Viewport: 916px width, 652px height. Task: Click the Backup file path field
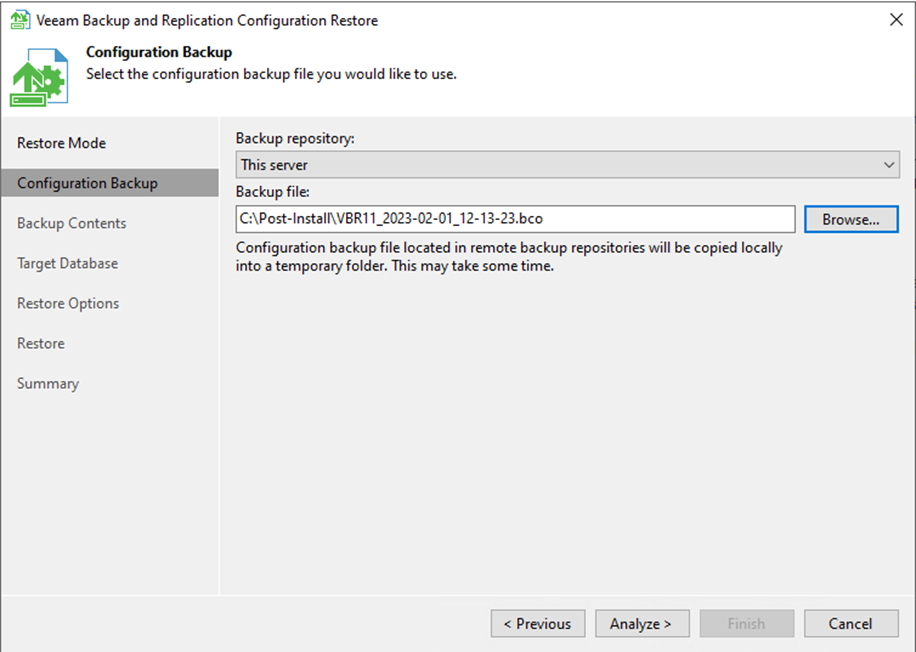pos(515,219)
